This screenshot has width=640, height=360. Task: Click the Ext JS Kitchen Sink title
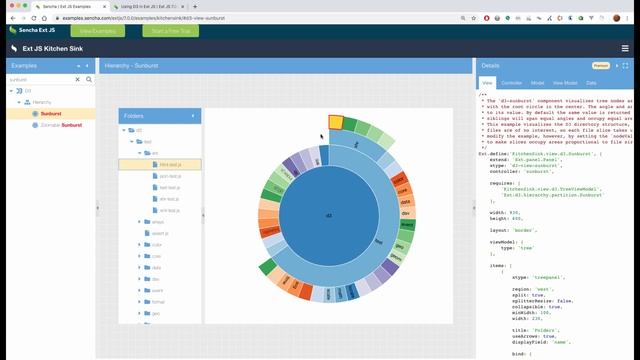click(53, 48)
